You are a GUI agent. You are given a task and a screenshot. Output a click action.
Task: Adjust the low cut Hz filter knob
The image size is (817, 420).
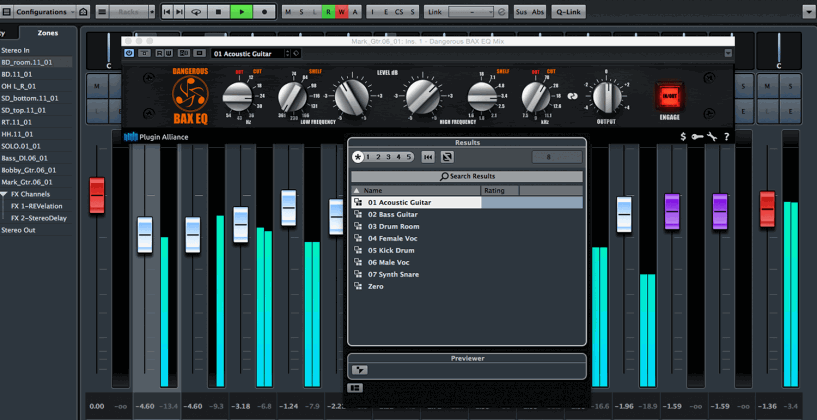tap(238, 97)
